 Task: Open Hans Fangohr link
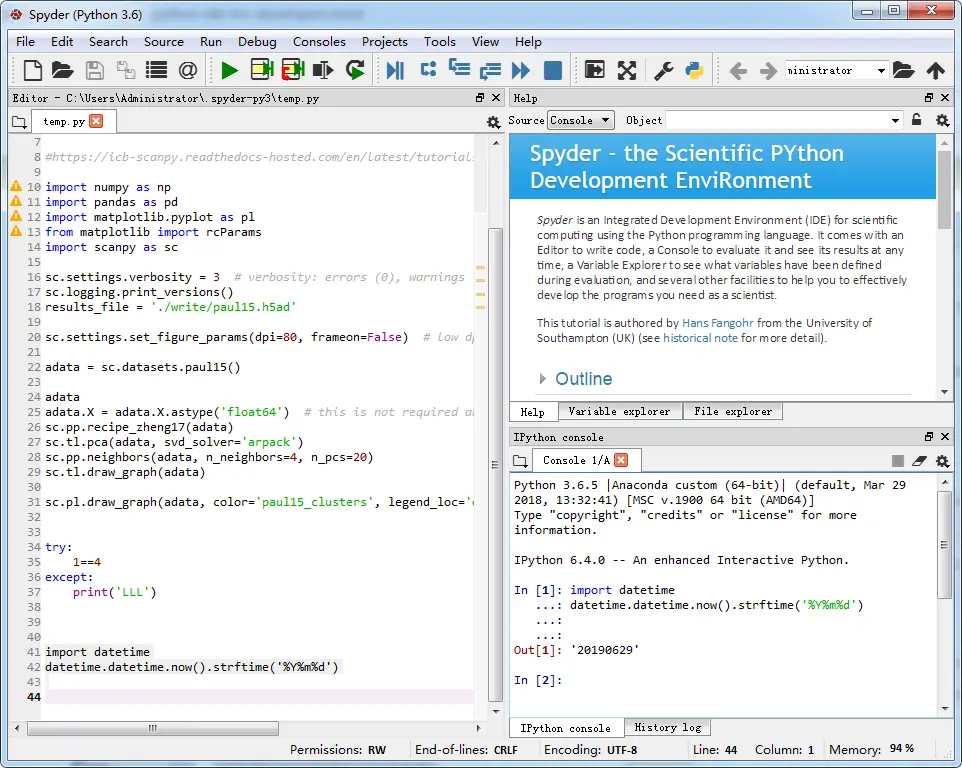[x=718, y=323]
